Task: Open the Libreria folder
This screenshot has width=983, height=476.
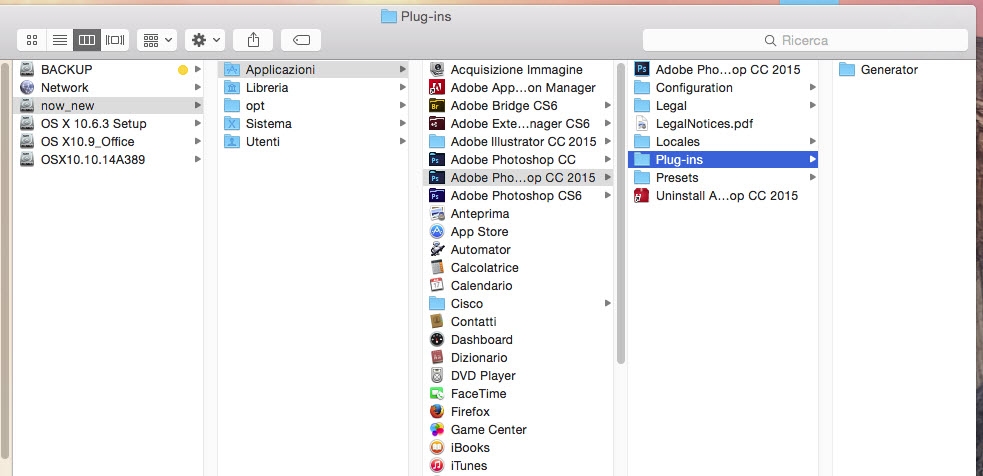Action: pos(266,88)
